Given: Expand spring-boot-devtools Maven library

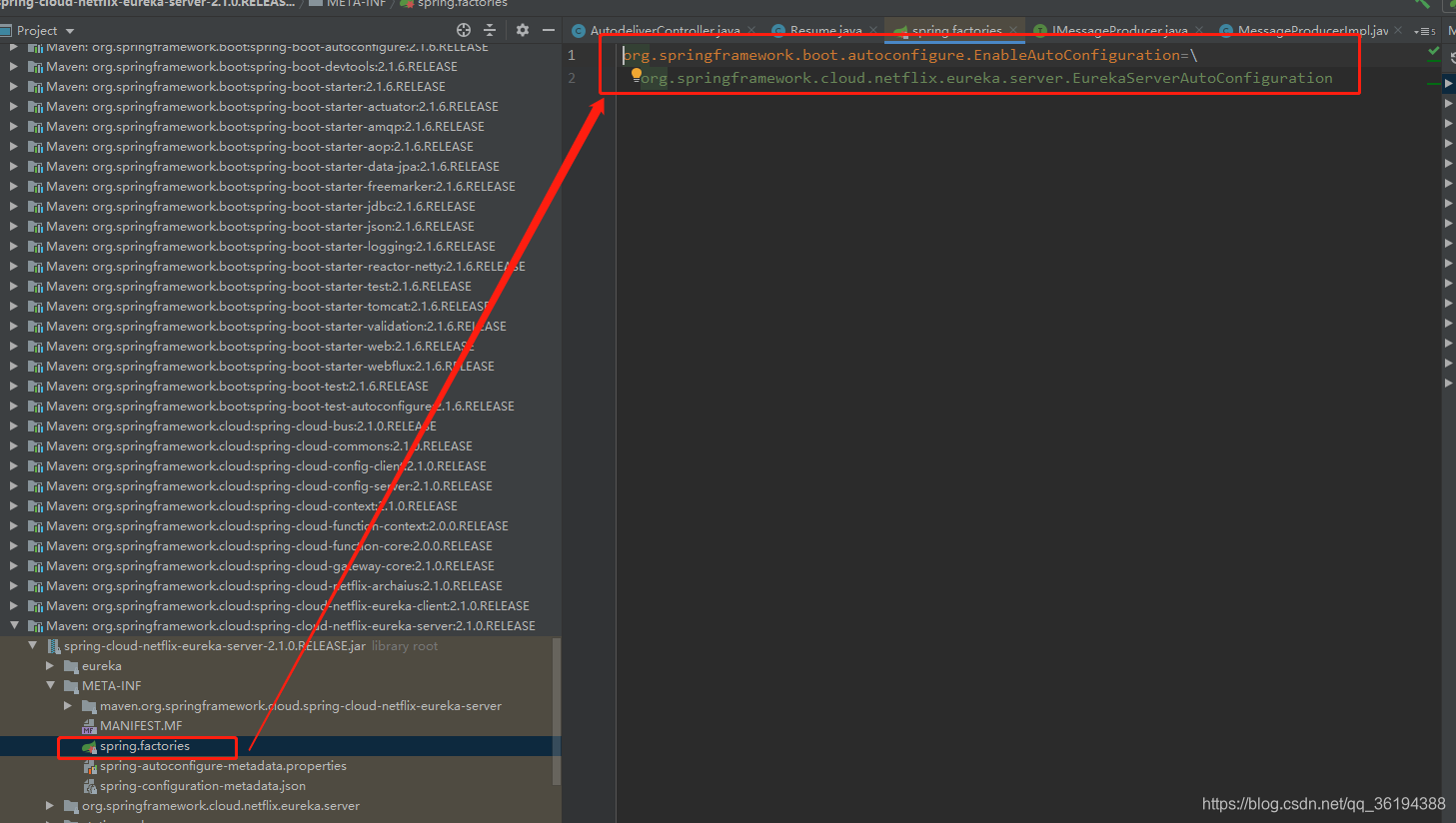Looking at the screenshot, I should pyautogui.click(x=14, y=67).
